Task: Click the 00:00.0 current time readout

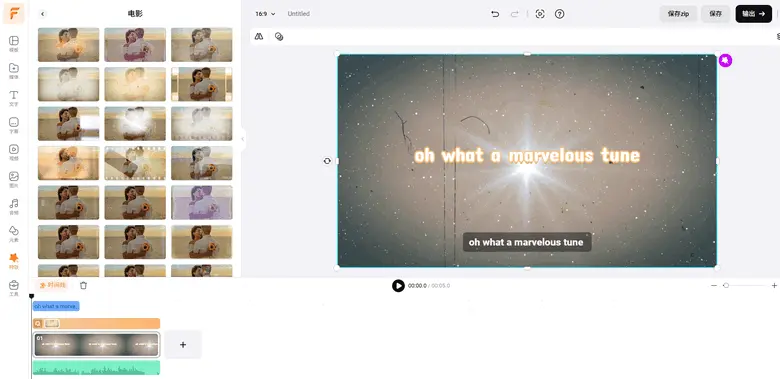Action: click(x=417, y=286)
